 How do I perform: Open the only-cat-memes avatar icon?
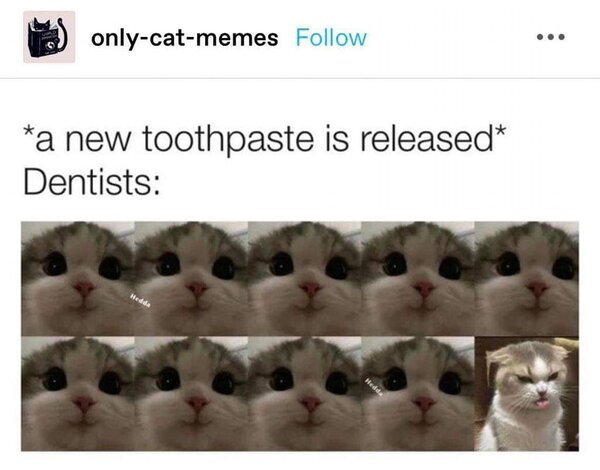[49, 37]
